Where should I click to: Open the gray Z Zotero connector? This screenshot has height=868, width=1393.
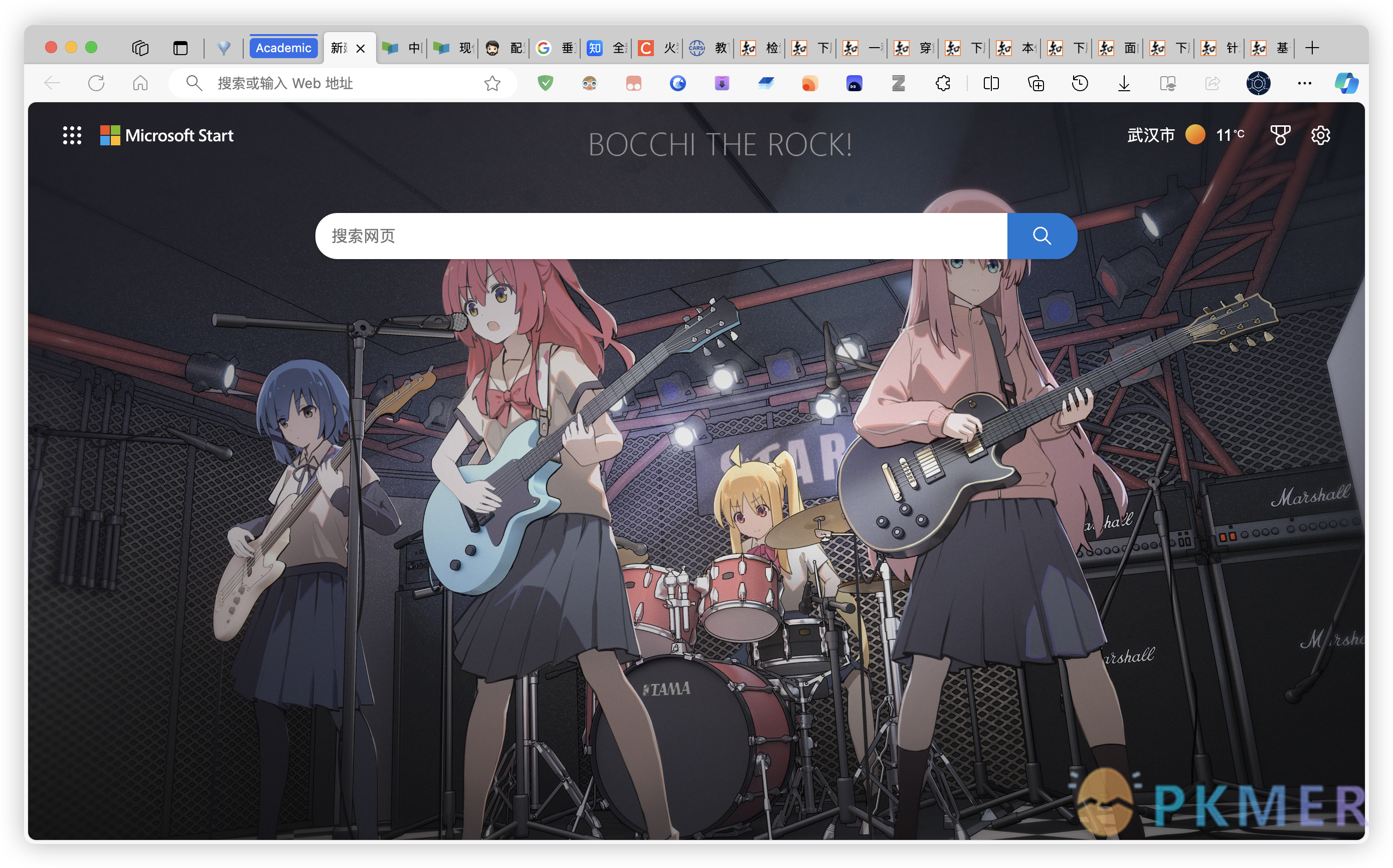899,84
